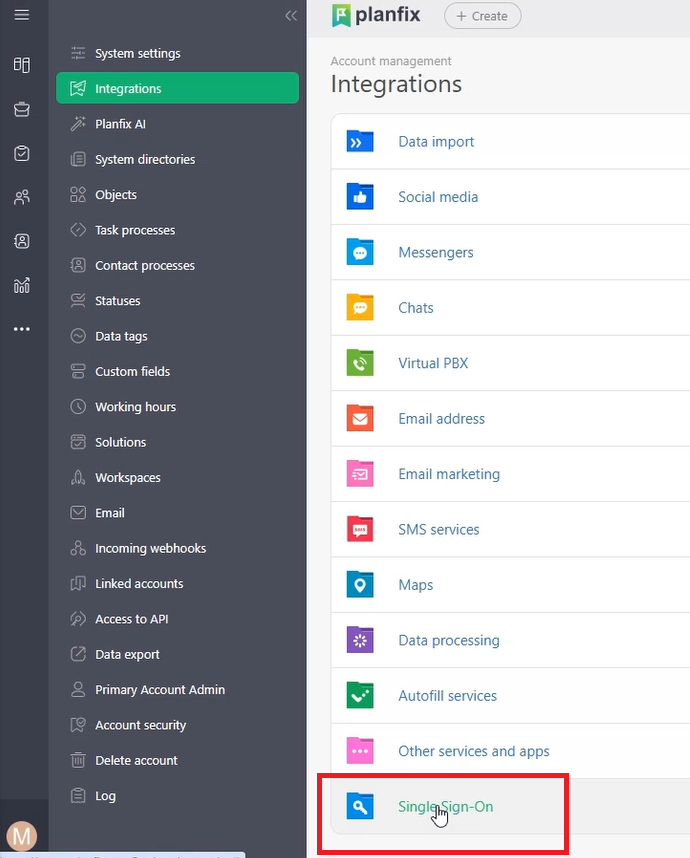Image resolution: width=690 pixels, height=858 pixels.
Task: Click the Email address envelope icon
Action: (x=360, y=419)
